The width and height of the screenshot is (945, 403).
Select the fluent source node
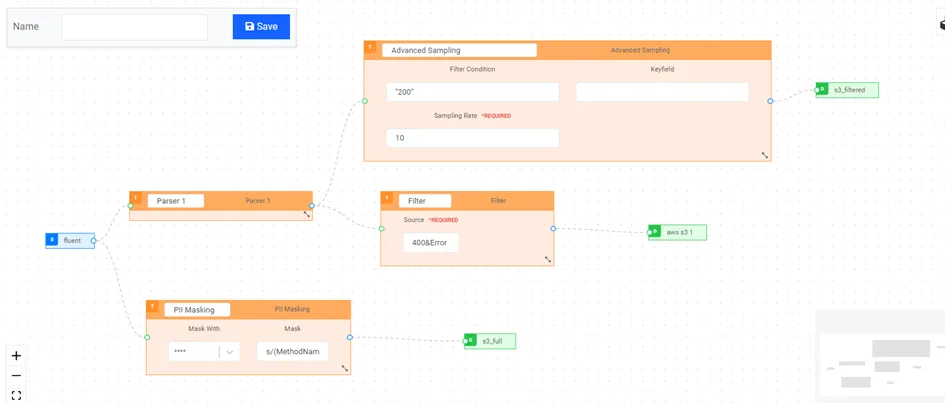[x=70, y=240]
